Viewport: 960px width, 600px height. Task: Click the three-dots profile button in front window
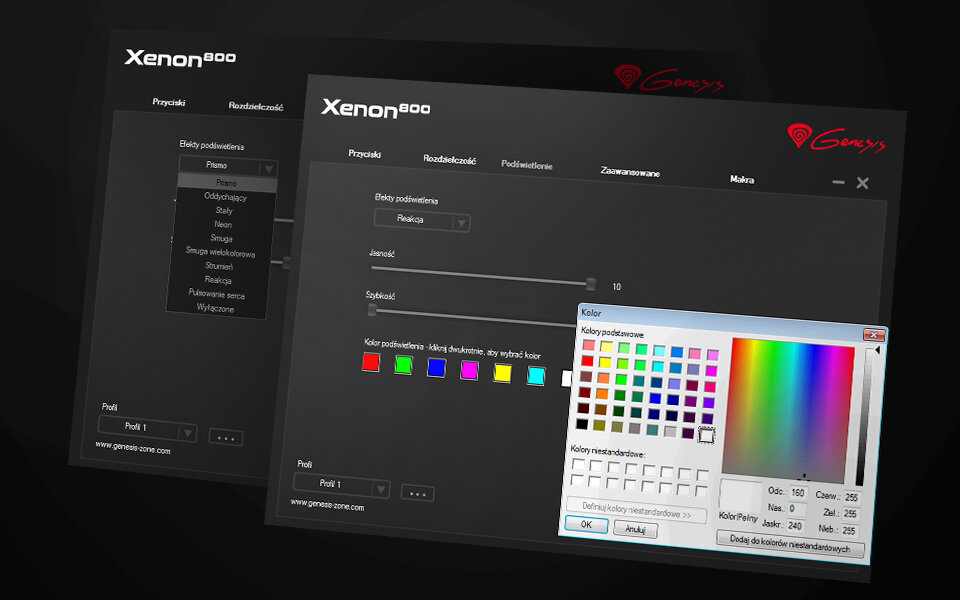point(417,493)
